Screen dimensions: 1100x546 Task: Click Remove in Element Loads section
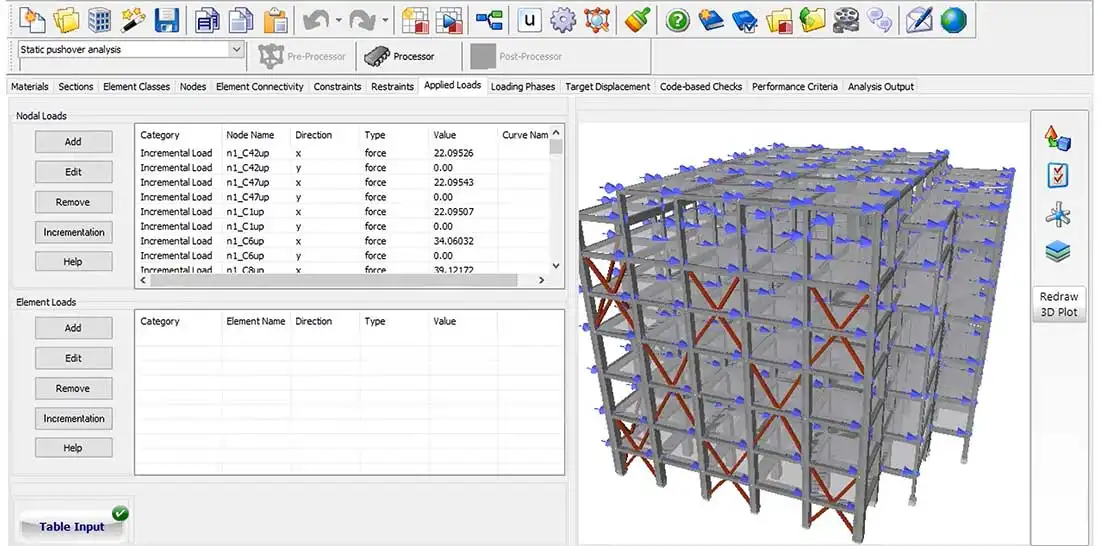(x=73, y=388)
